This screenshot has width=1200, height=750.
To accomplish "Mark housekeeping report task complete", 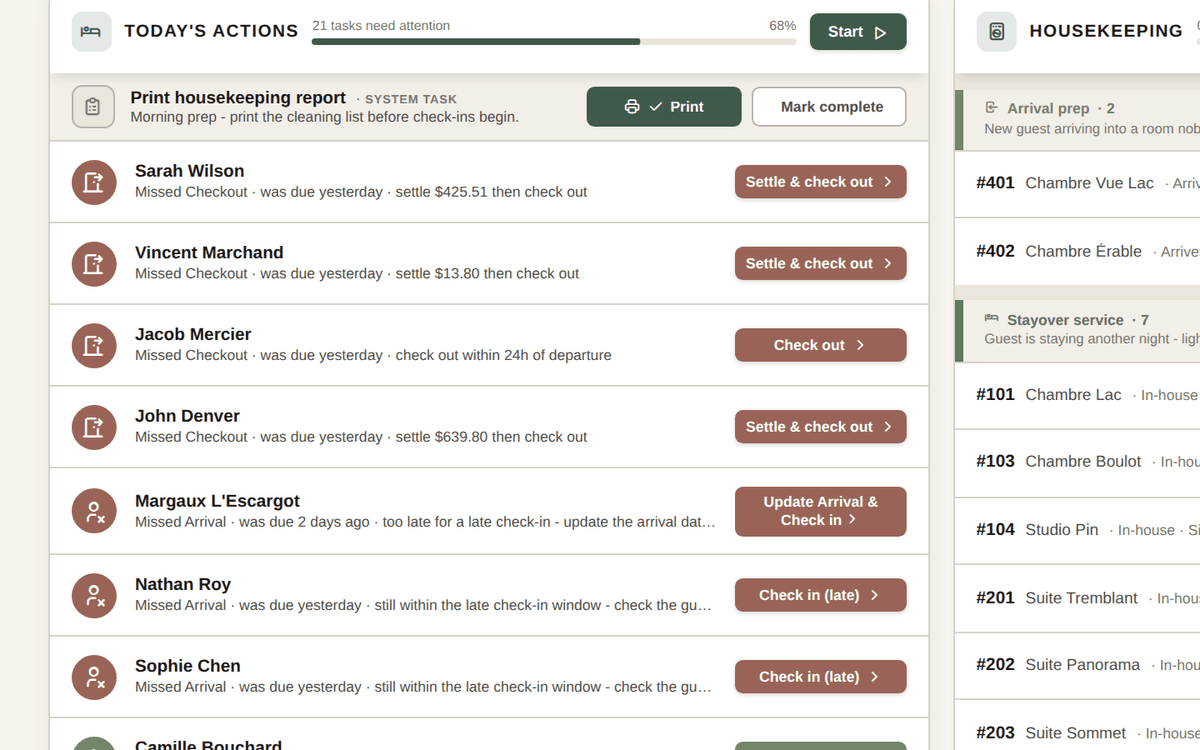I will click(x=829, y=107).
